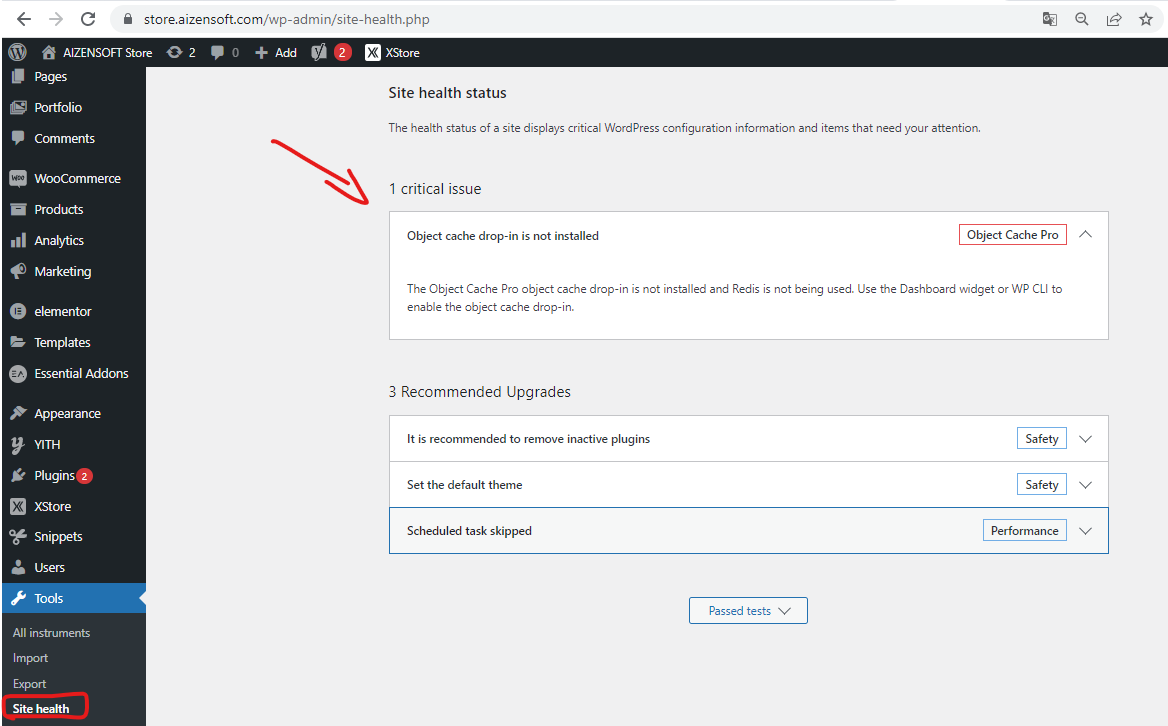The height and width of the screenshot is (726, 1168).
Task: Click the Appearance paintbrush icon
Action: tap(19, 413)
